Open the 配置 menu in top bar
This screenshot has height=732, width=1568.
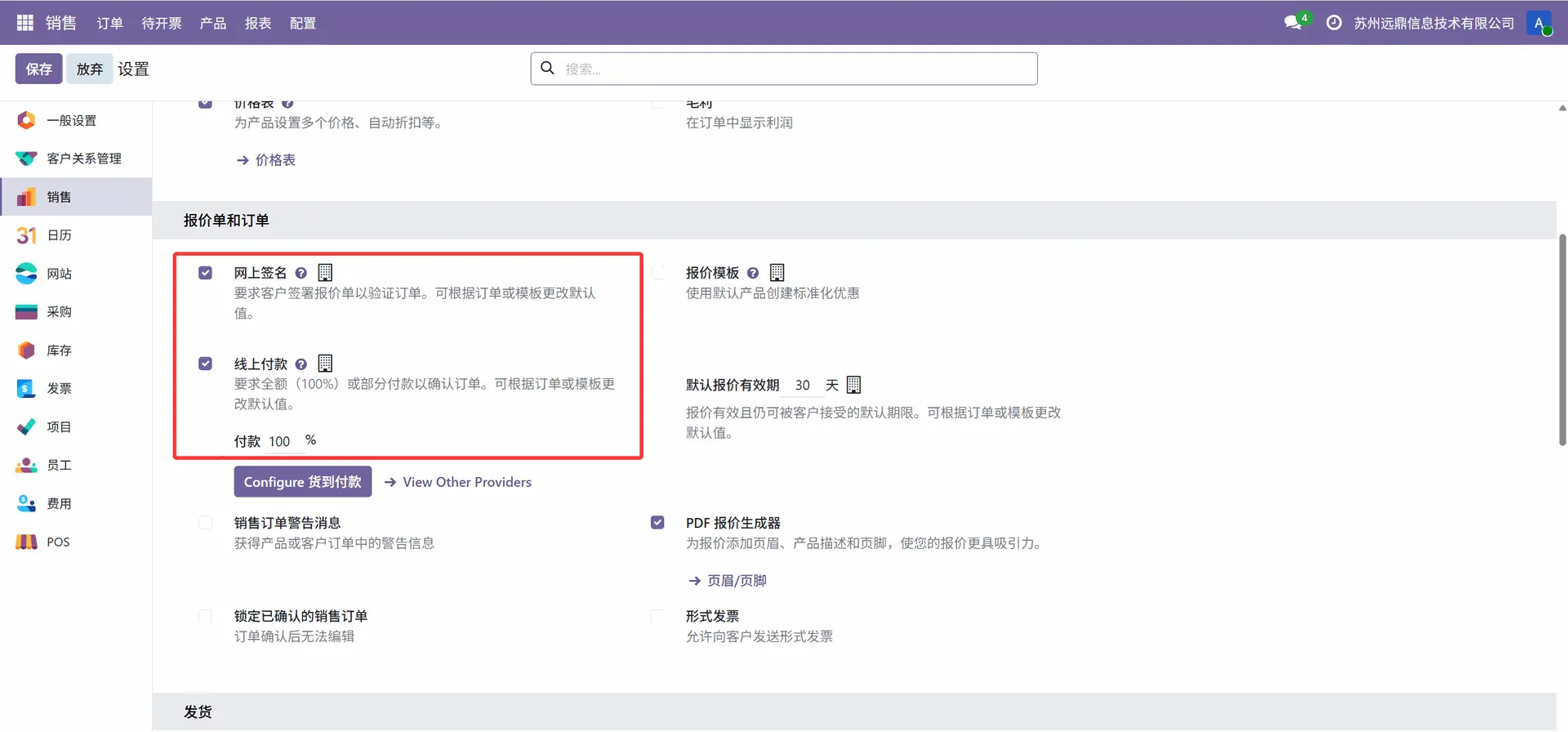click(x=302, y=23)
